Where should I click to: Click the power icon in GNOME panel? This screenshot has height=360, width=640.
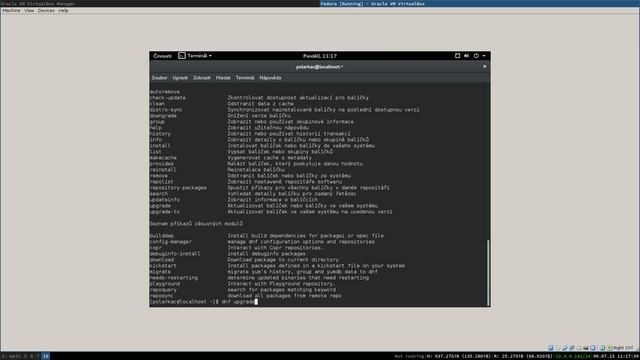point(476,56)
